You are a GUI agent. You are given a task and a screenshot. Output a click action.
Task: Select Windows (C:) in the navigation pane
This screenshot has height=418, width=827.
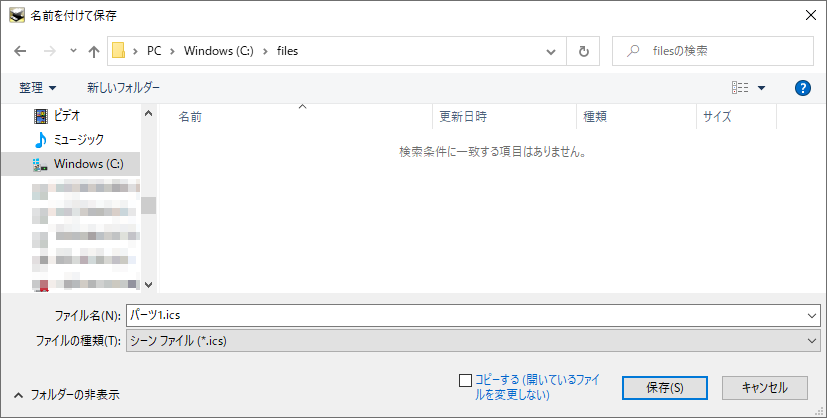coord(71,164)
